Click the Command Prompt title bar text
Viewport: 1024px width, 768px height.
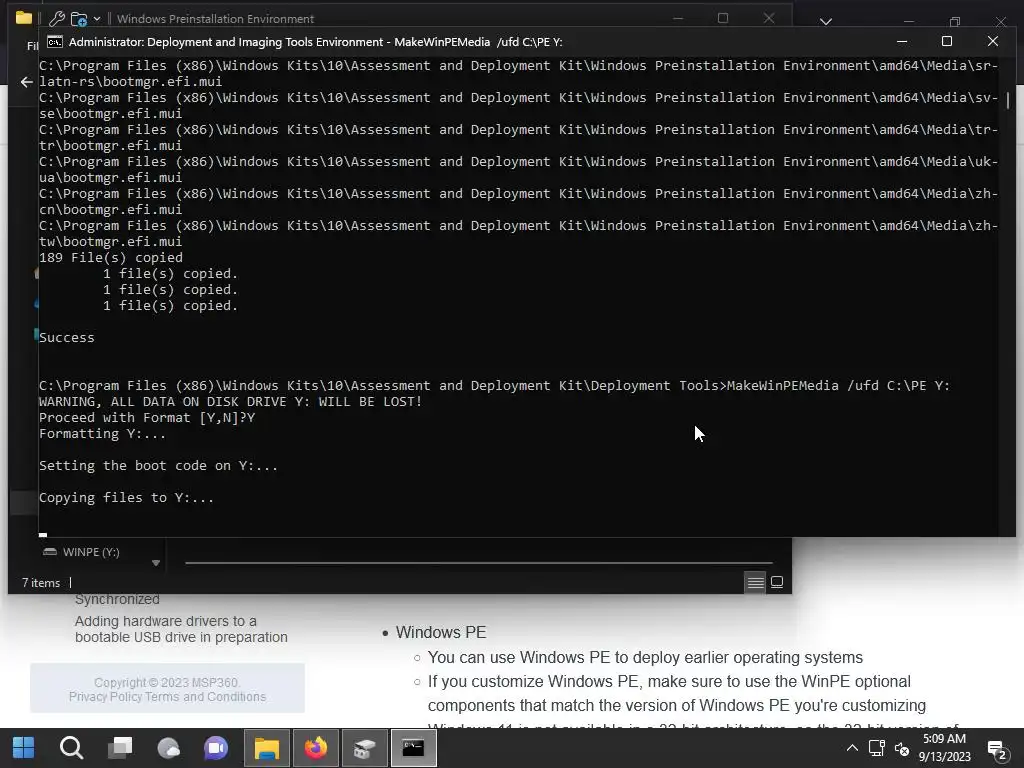(x=315, y=42)
